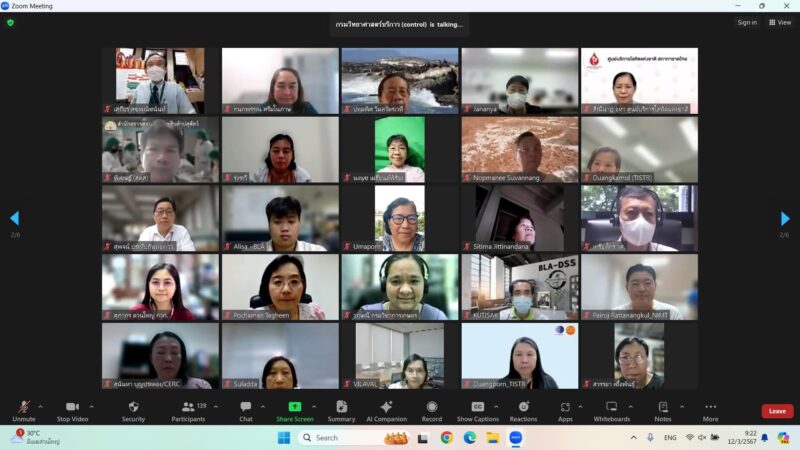Select VILAVAL's video tile
Screen dimensions: 800x450
tap(400, 356)
